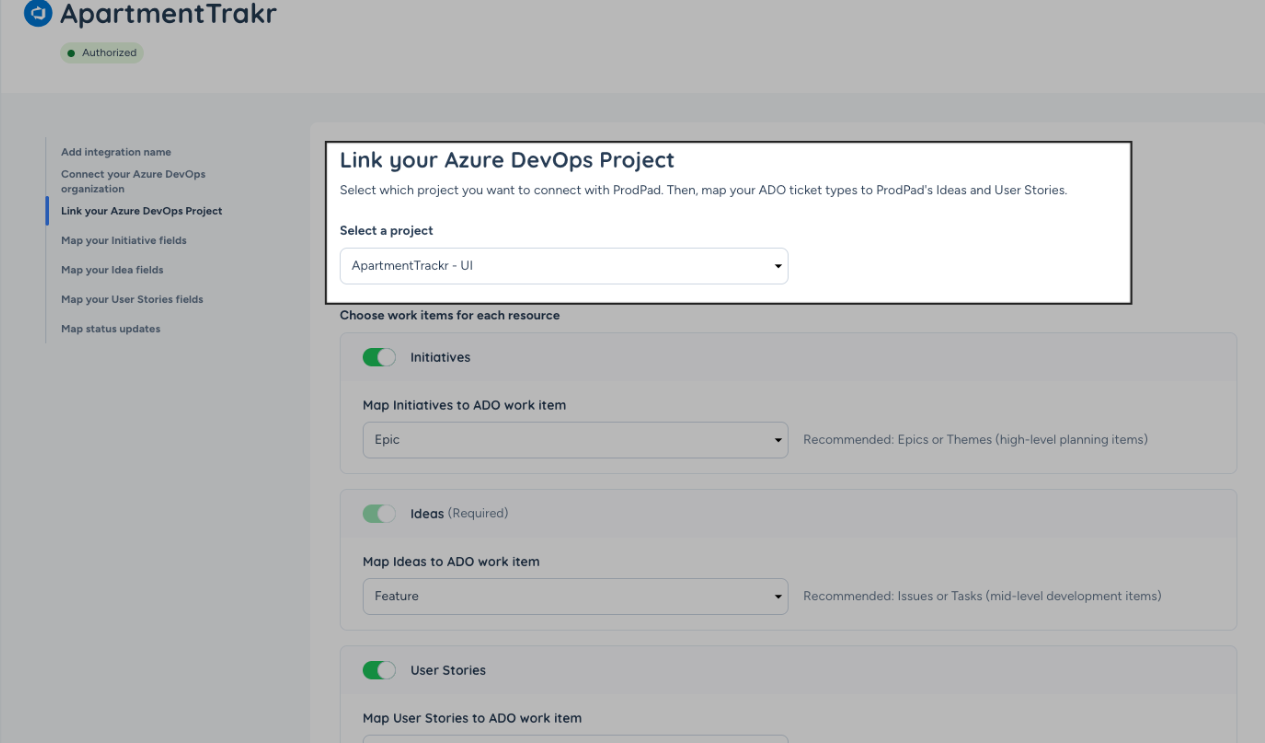
Task: Toggle the Ideas (Required) switch
Action: 379,513
